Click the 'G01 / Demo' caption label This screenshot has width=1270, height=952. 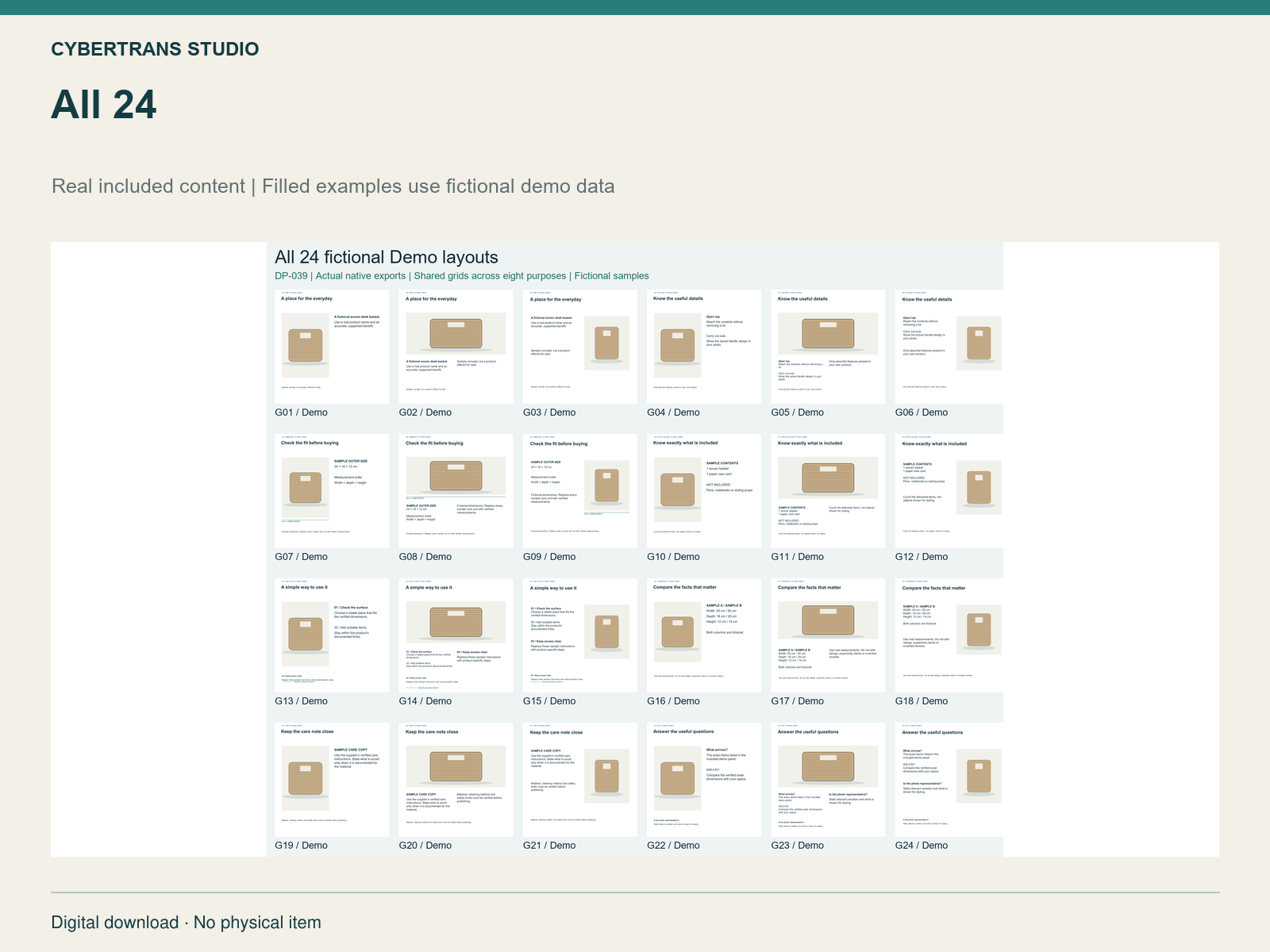(302, 413)
